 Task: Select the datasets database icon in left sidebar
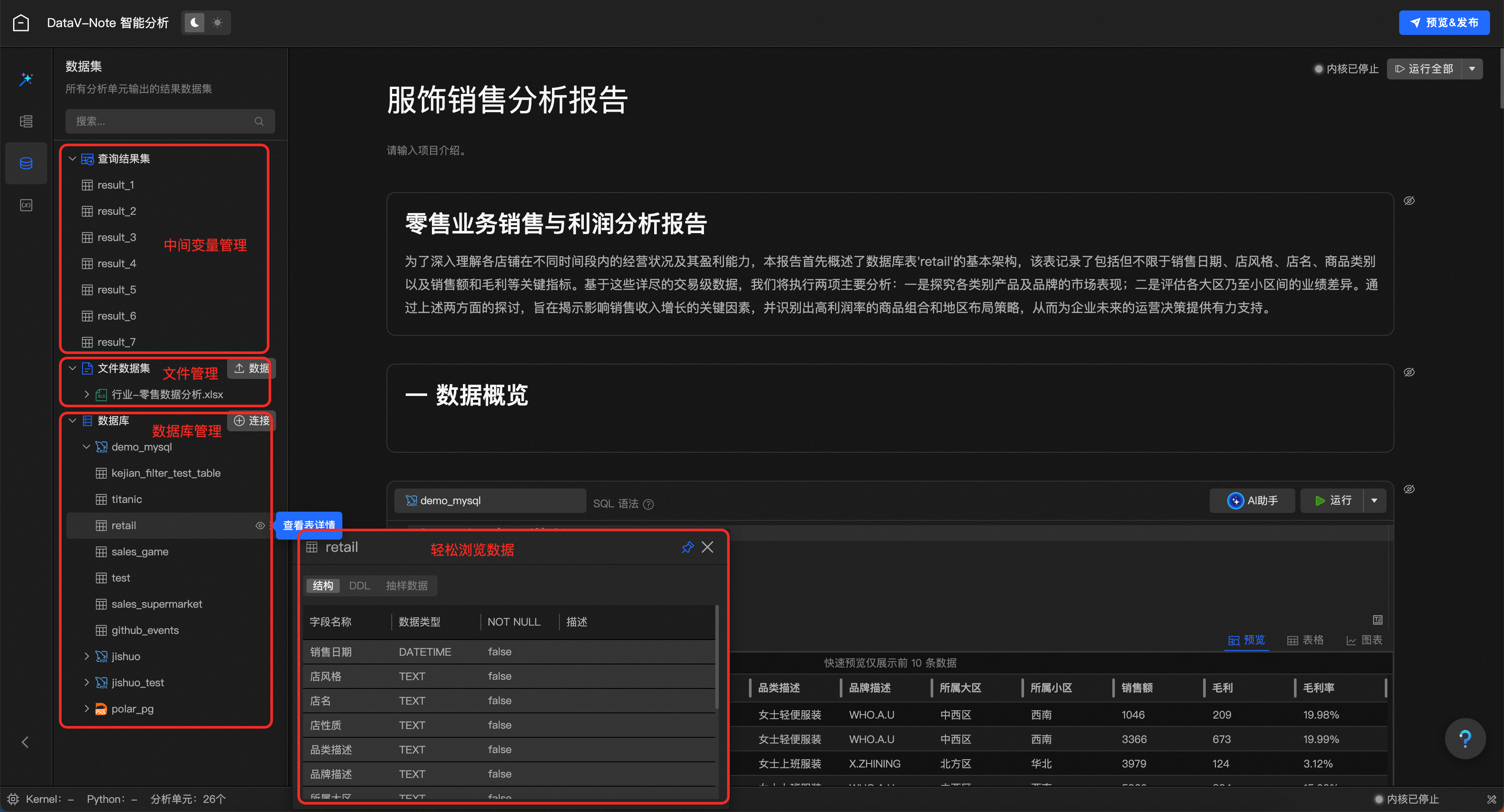(x=26, y=163)
